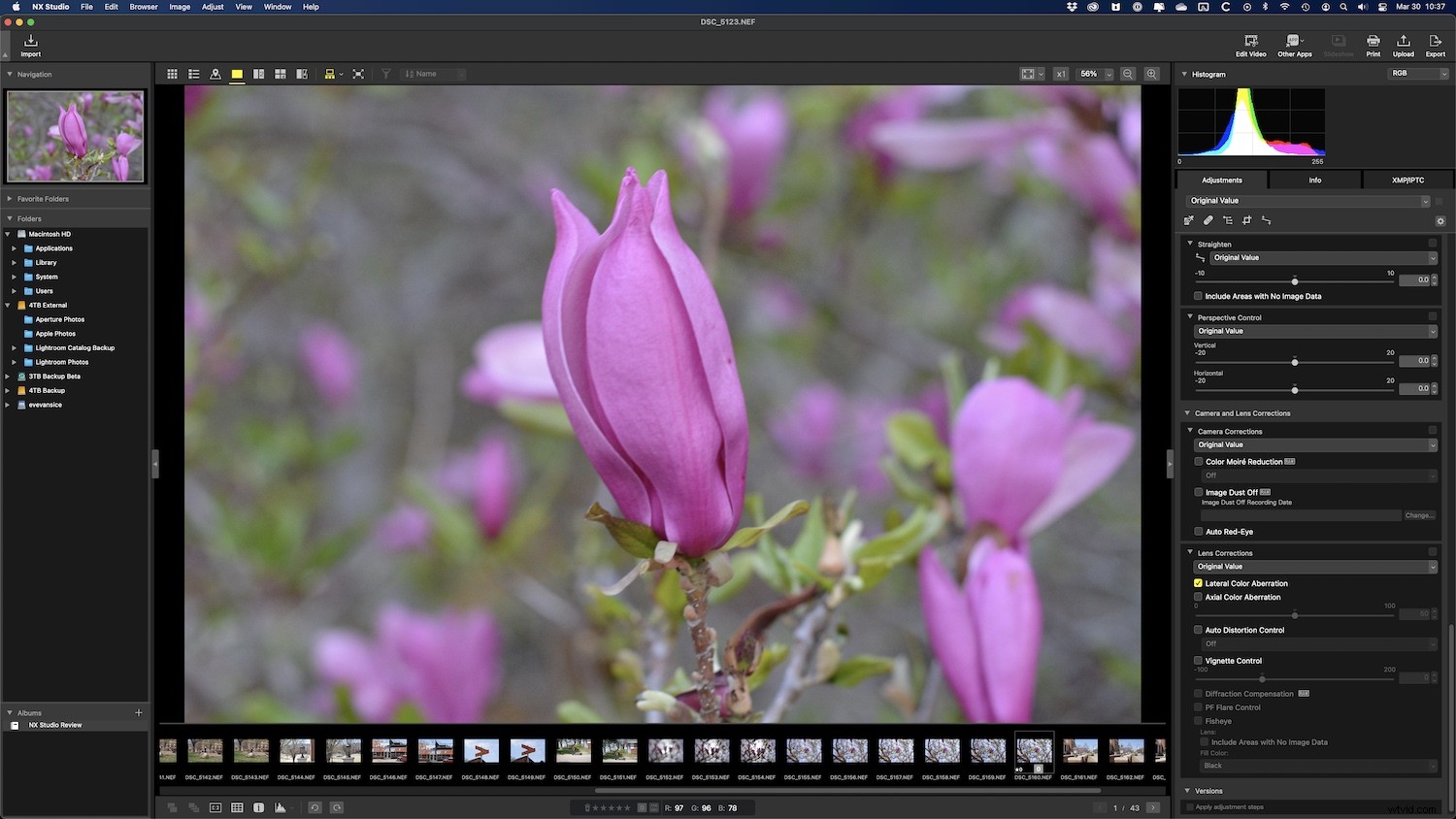Select the thumbnail grid view icon

(173, 74)
